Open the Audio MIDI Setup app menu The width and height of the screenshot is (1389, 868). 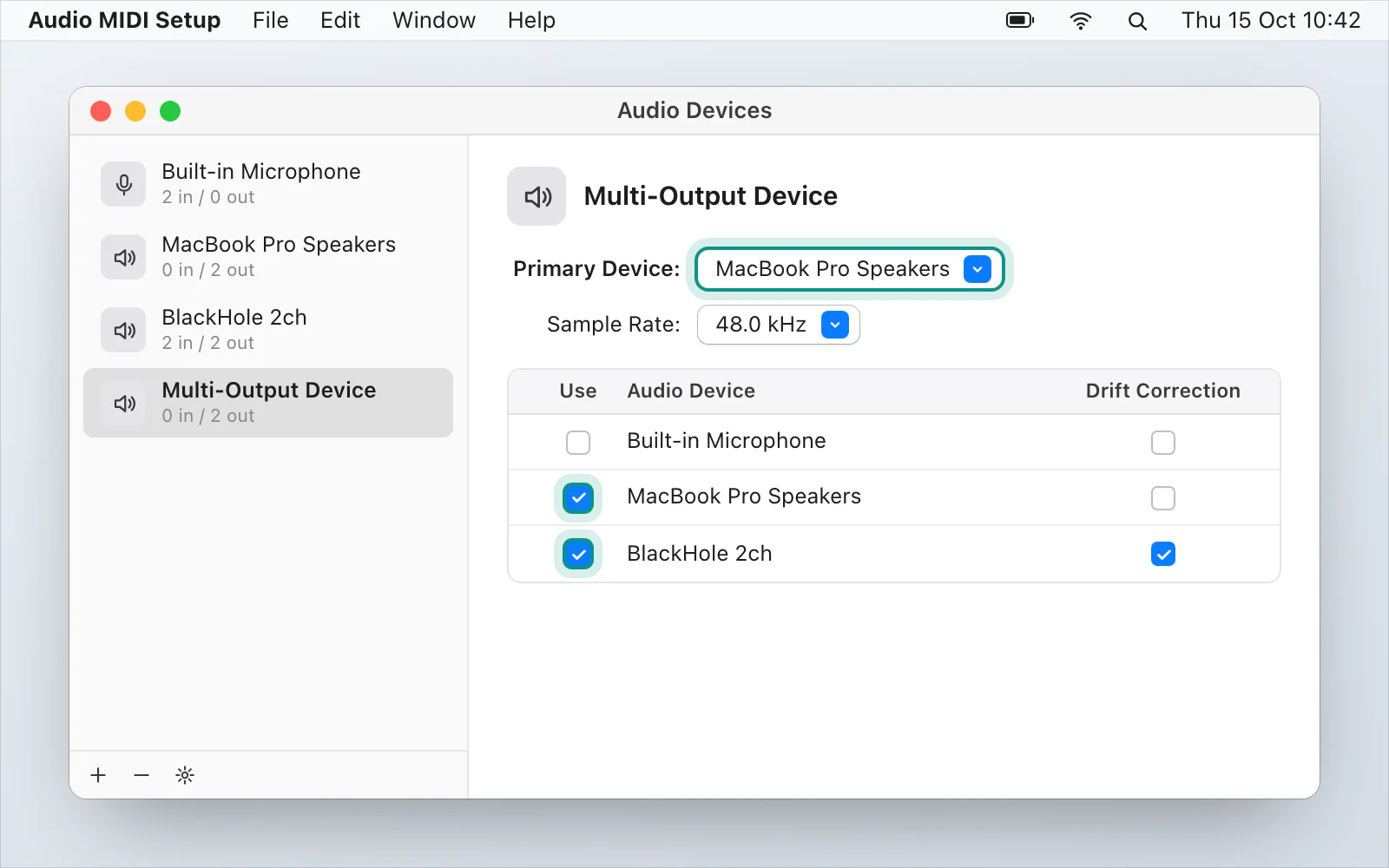[x=125, y=20]
